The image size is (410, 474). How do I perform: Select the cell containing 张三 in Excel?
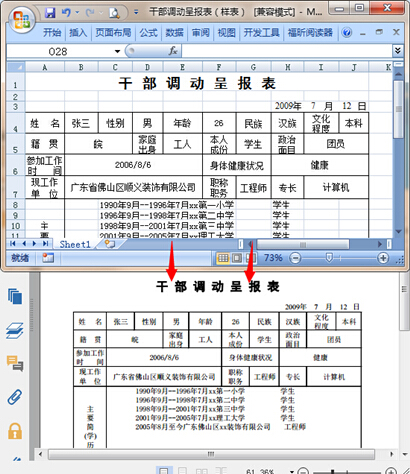(x=81, y=123)
